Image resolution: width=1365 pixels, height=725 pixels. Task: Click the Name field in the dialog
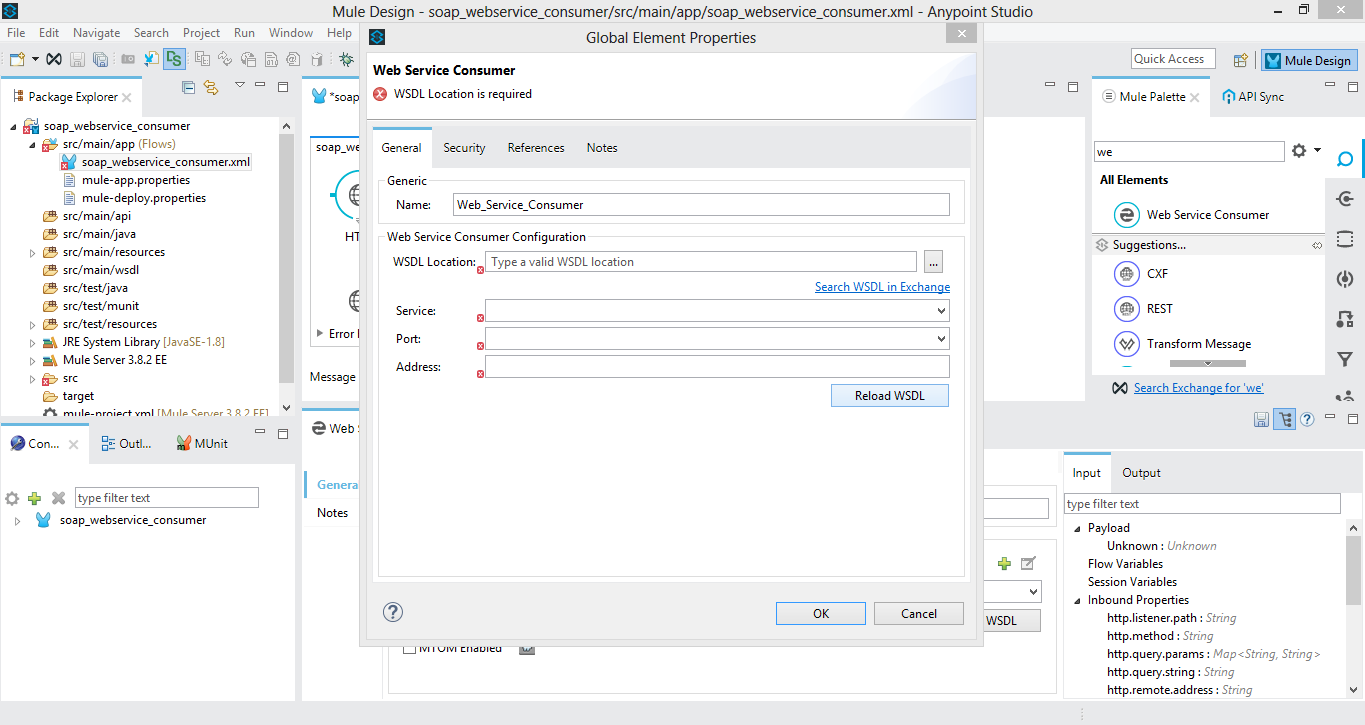(x=701, y=205)
